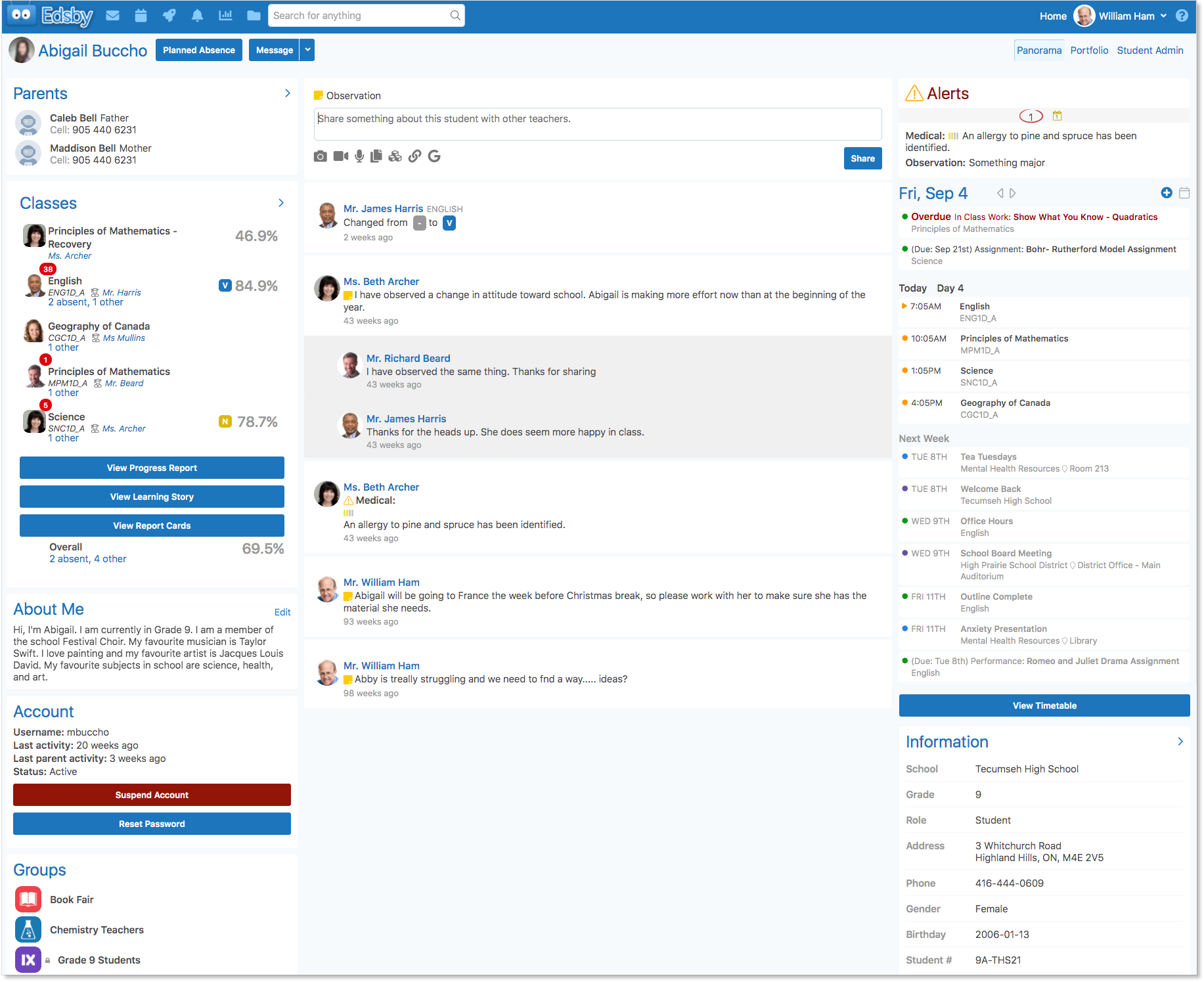Expand the Information panel chevron
The width and height of the screenshot is (1204, 982).
point(1180,742)
